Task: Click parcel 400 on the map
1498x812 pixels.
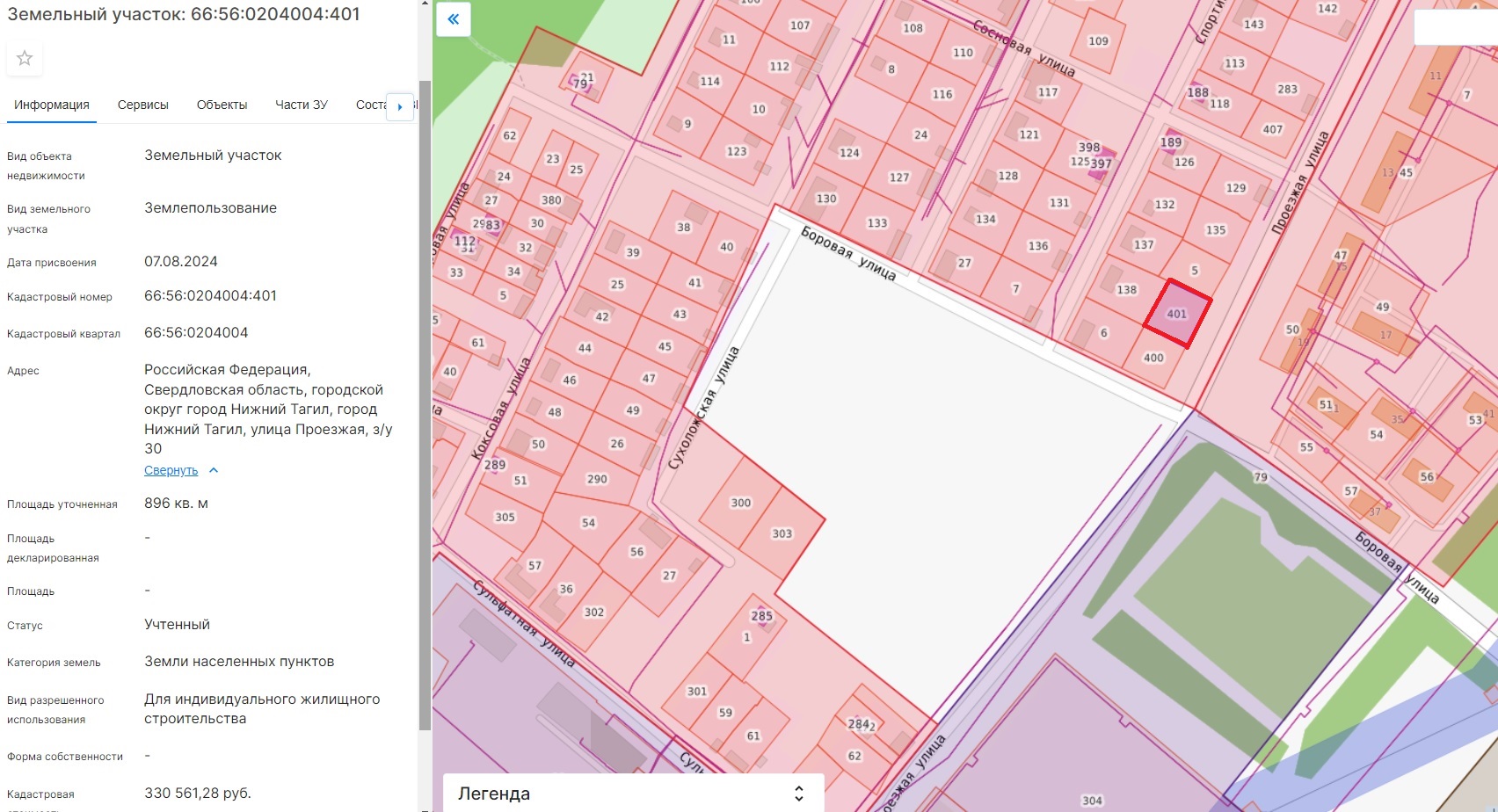Action: click(x=1153, y=358)
